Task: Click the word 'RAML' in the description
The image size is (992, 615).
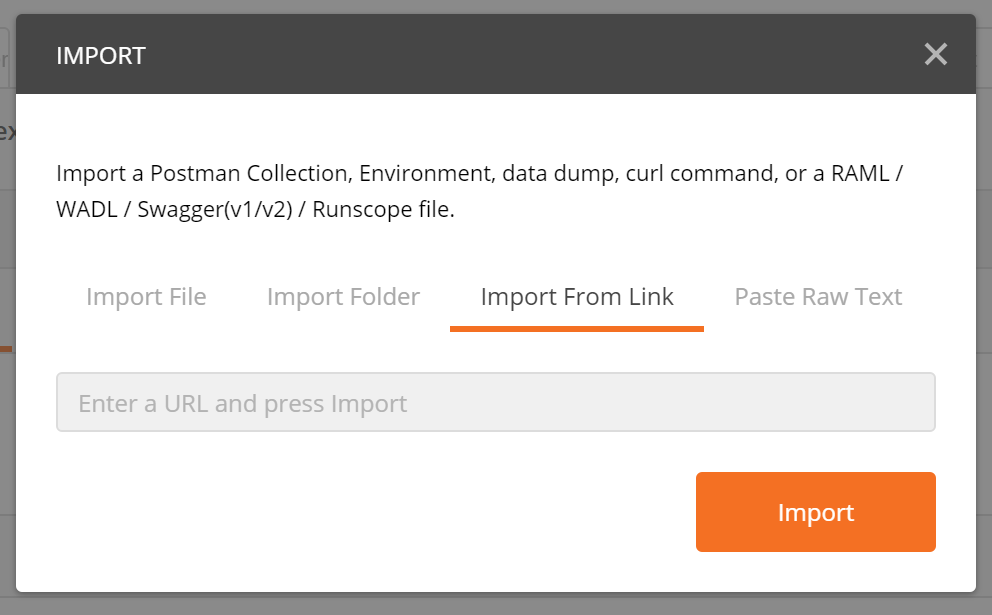Action: (x=862, y=173)
